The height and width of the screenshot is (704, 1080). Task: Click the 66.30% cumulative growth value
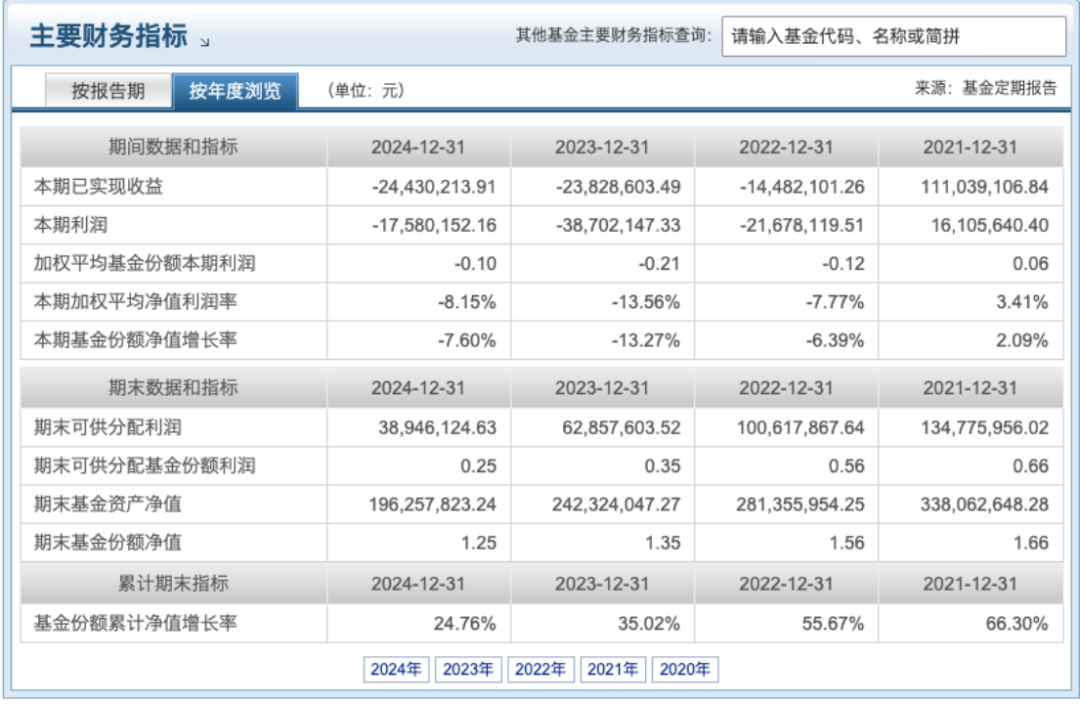click(1016, 623)
